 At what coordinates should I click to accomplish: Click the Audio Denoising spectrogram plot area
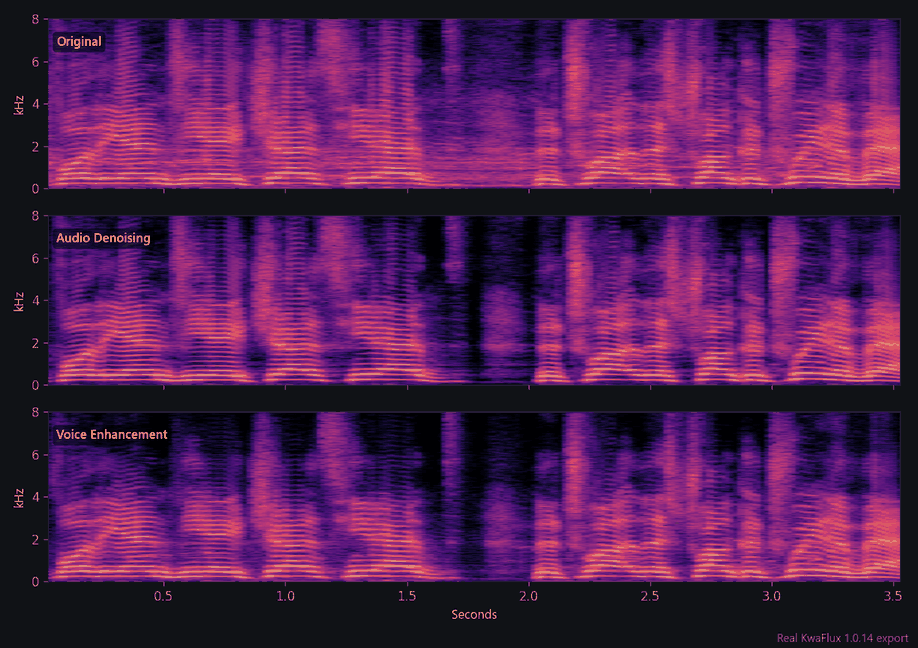(x=474, y=300)
